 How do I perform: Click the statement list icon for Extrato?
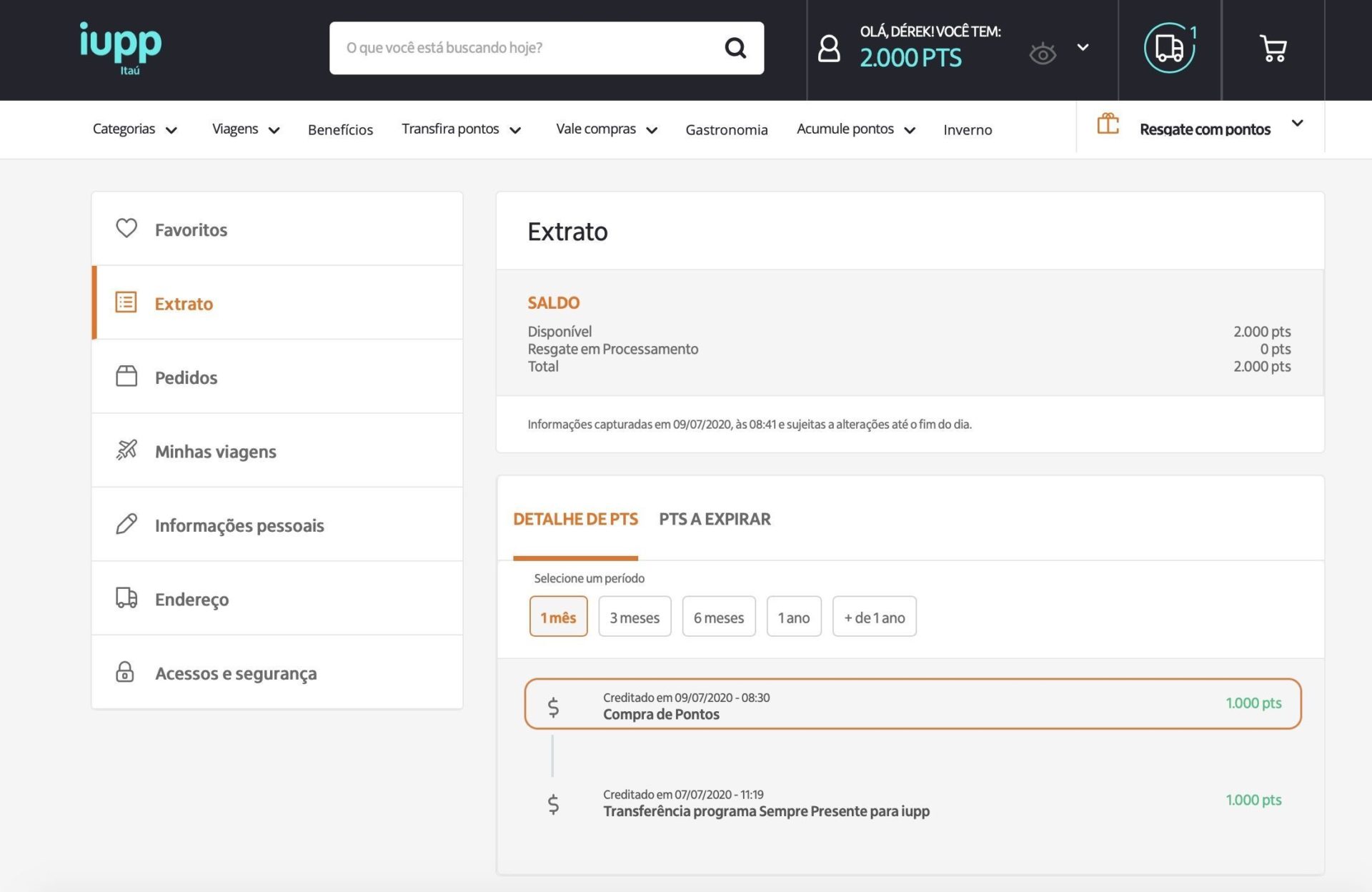[126, 302]
